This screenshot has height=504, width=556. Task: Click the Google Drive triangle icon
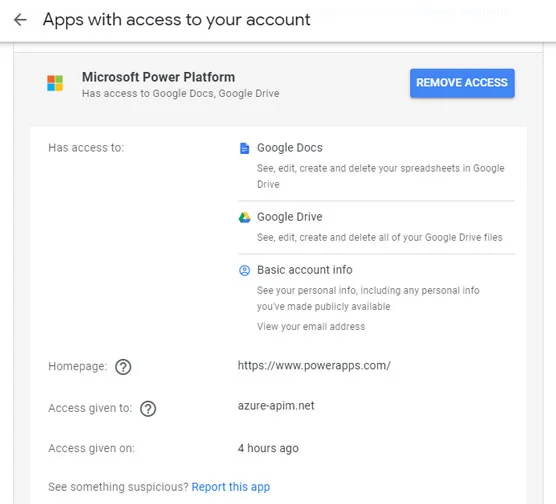pyautogui.click(x=244, y=217)
